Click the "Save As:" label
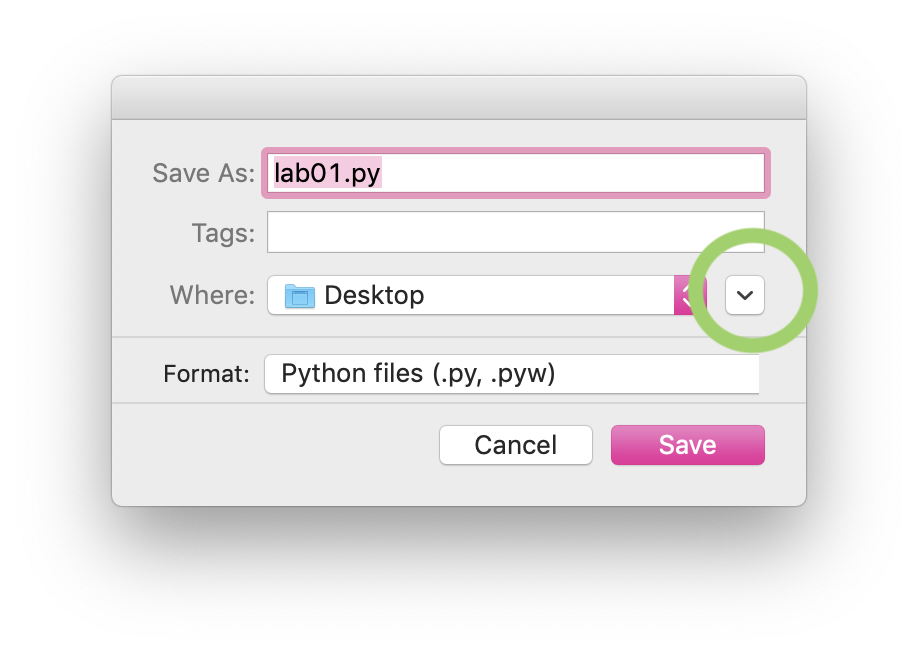918x654 pixels. 204,173
